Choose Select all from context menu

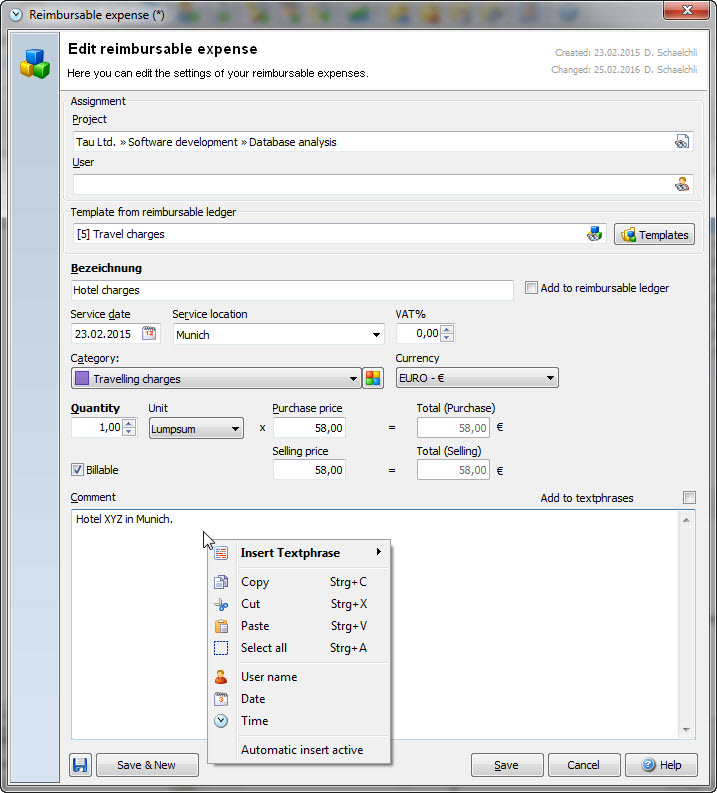coord(264,648)
